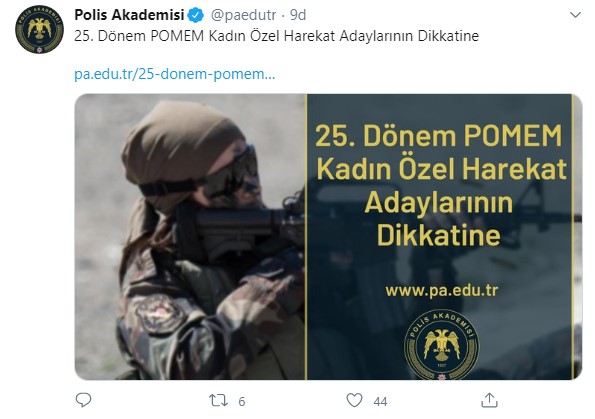This screenshot has width=595, height=419.
Task: Click the like count 44
Action: [x=380, y=401]
